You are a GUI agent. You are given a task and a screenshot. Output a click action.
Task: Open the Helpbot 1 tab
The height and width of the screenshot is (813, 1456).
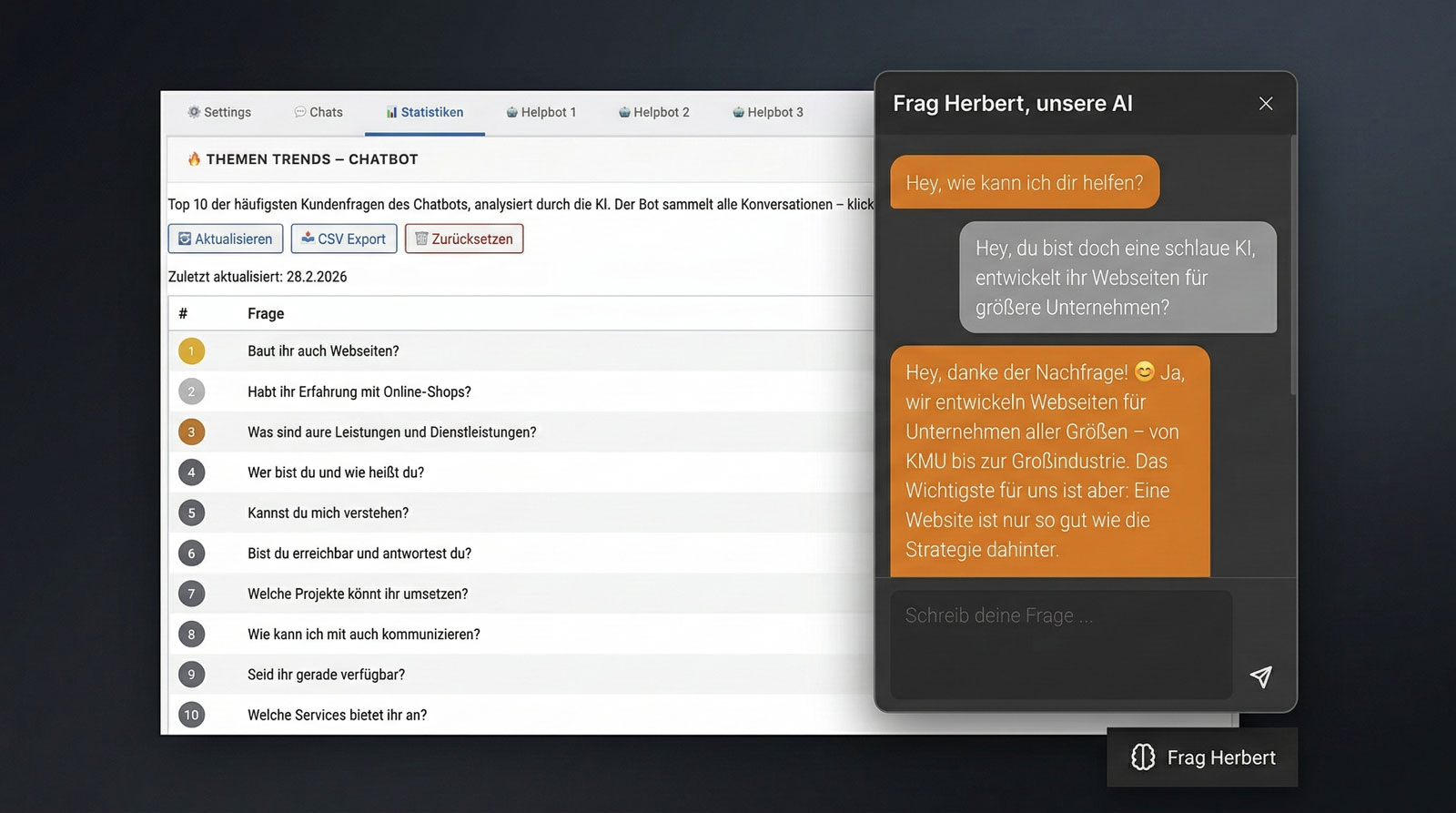point(541,112)
